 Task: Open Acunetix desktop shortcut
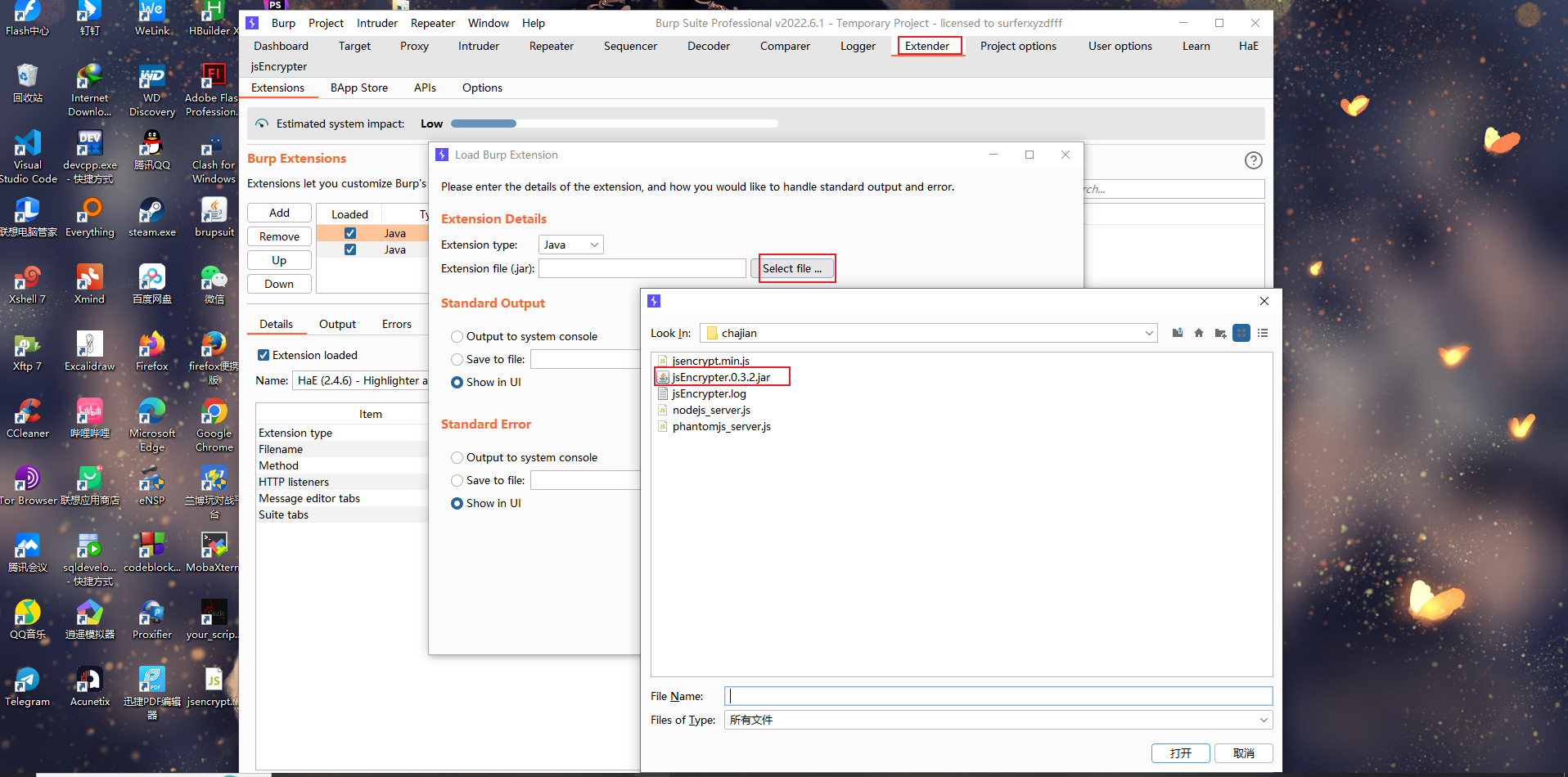pos(90,687)
